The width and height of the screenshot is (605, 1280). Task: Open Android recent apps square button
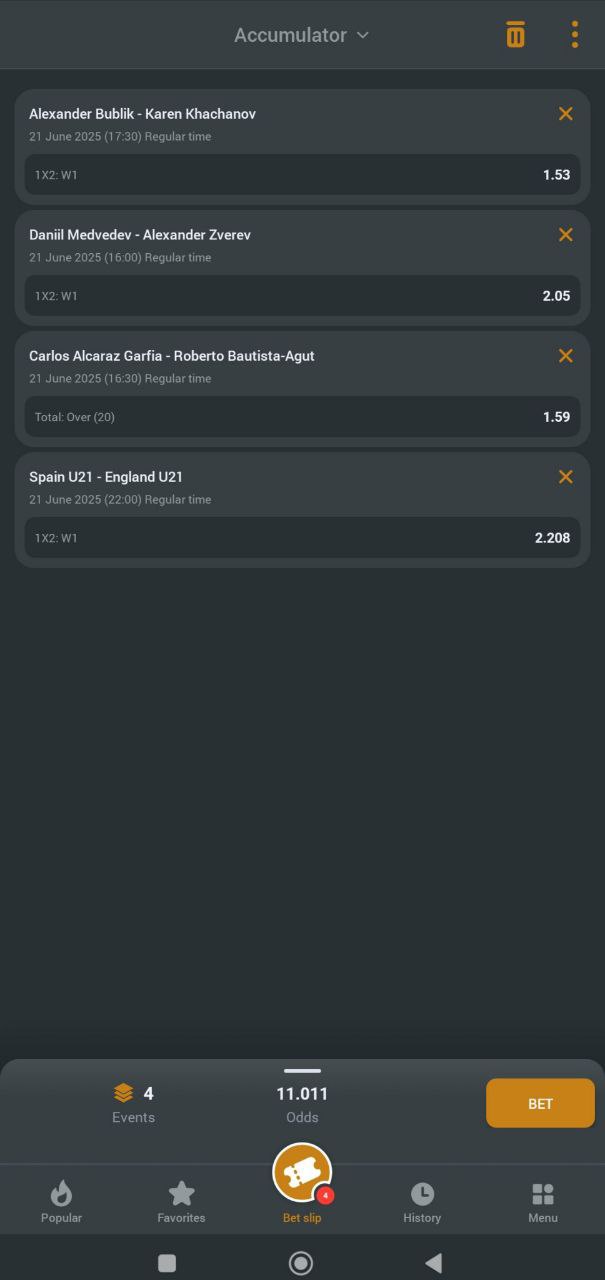(167, 1263)
